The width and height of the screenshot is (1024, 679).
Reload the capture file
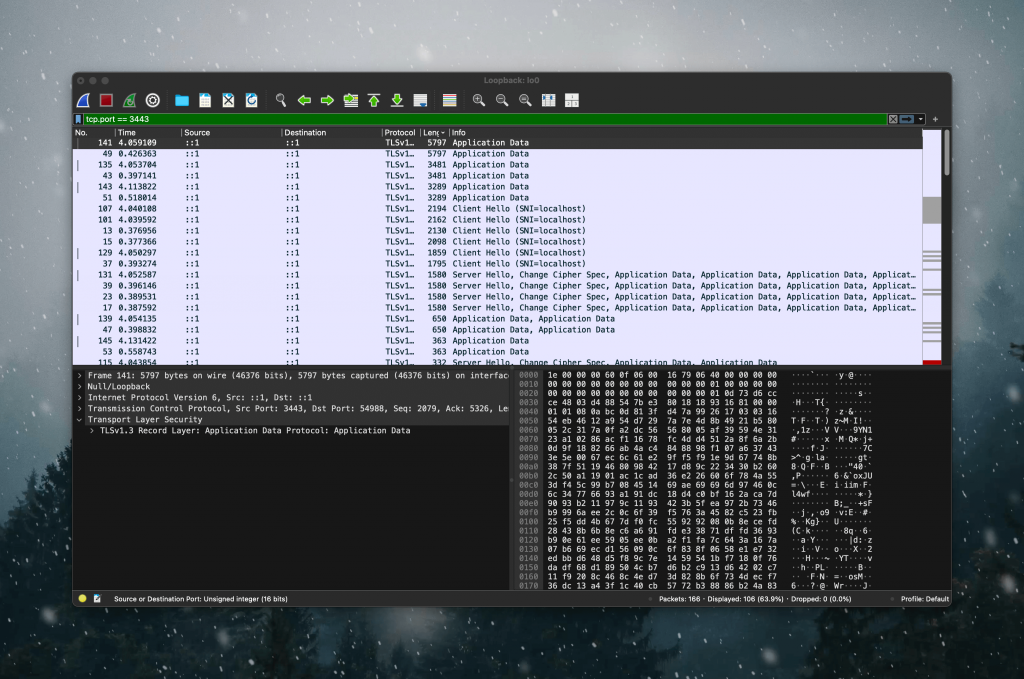click(x=251, y=100)
